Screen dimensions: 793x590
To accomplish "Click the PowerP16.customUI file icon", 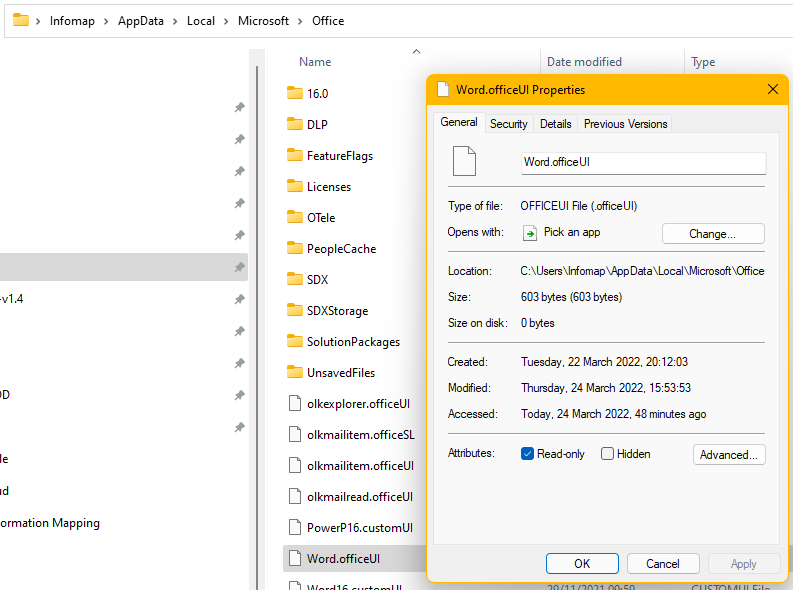I will tap(295, 527).
